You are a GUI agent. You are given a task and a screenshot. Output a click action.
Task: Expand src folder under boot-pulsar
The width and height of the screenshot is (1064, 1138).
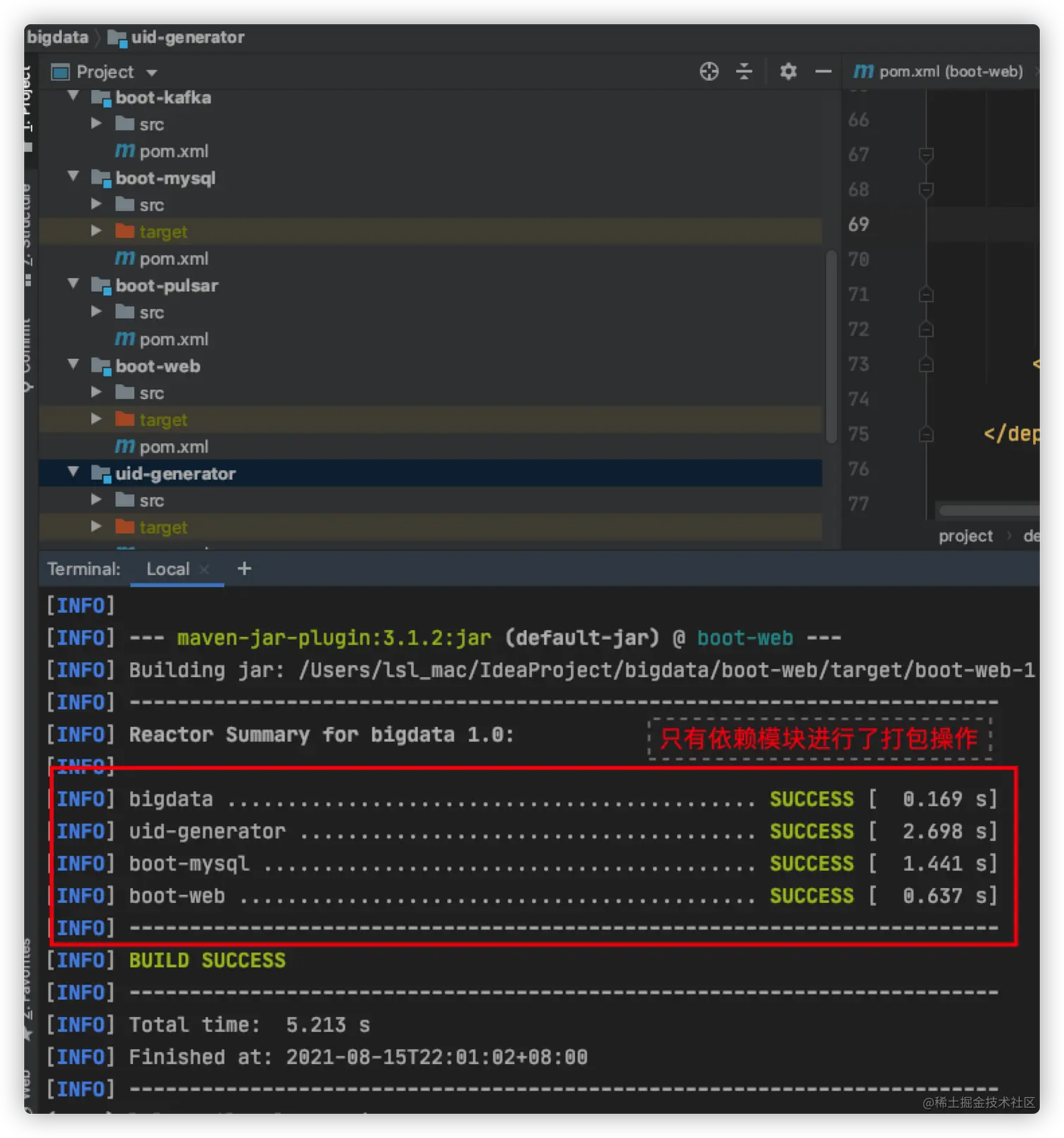(96, 311)
